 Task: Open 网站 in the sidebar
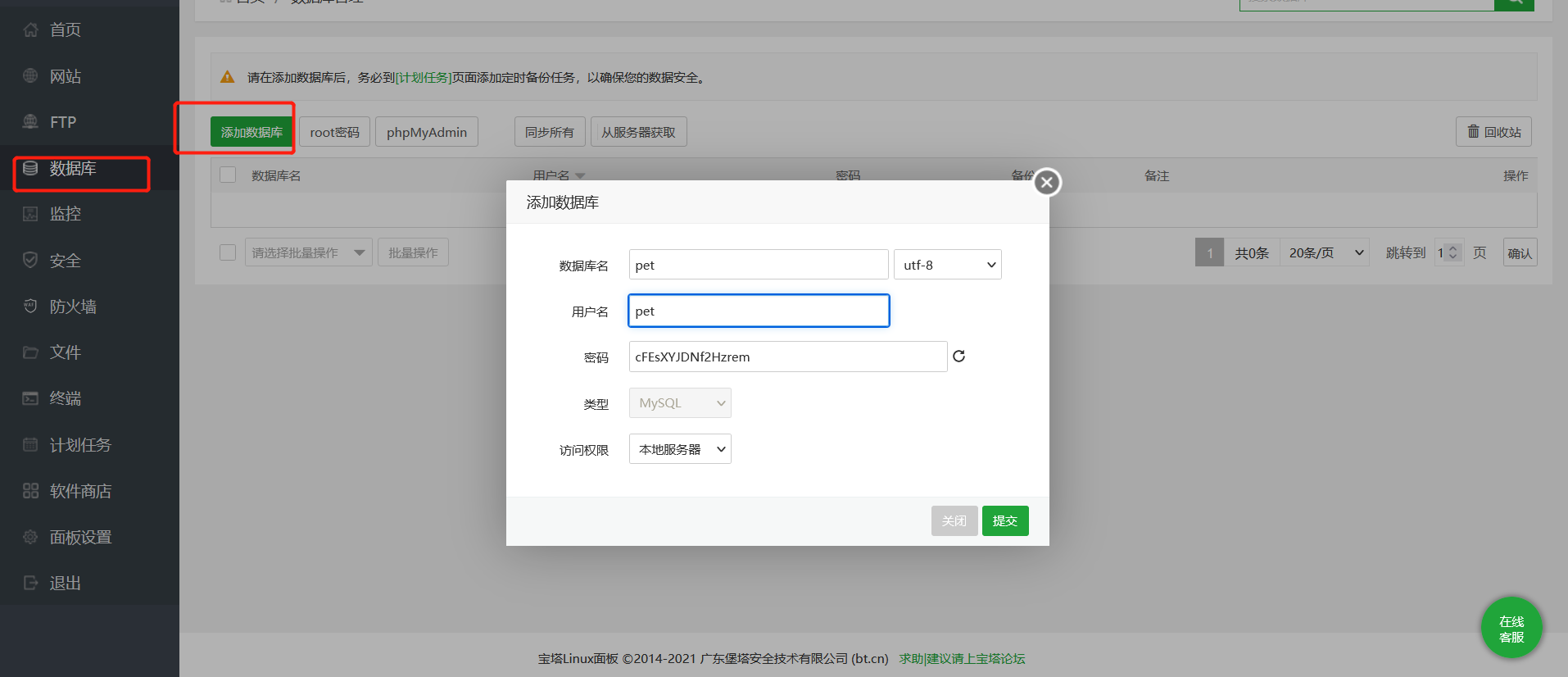(x=66, y=76)
